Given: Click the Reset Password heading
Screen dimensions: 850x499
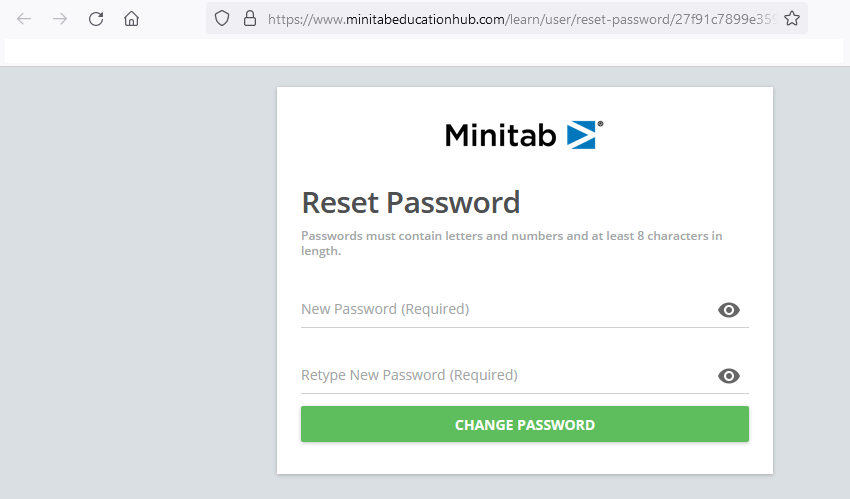Looking at the screenshot, I should tap(410, 203).
